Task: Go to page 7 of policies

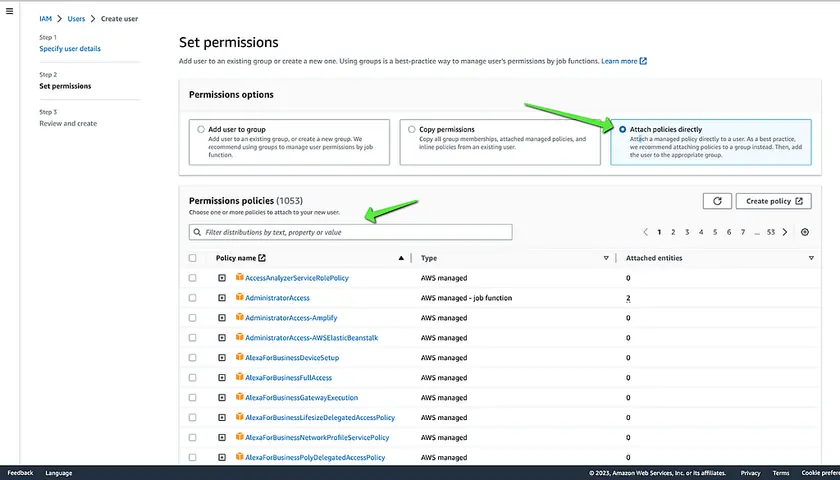Action: coord(742,232)
